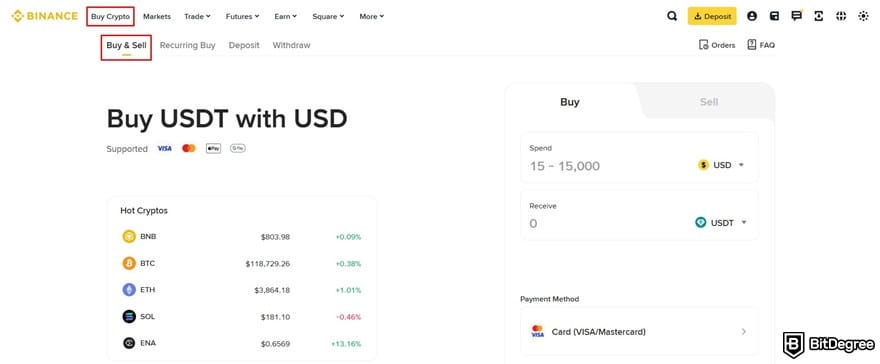Switch to the Withdraw tab
The width and height of the screenshot is (880, 364).
291,45
